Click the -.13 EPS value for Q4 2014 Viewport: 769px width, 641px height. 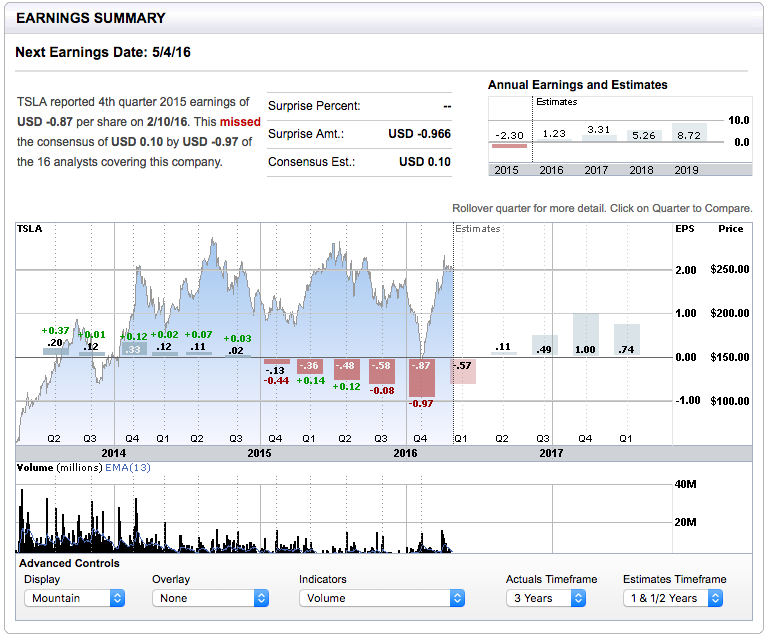(x=275, y=370)
